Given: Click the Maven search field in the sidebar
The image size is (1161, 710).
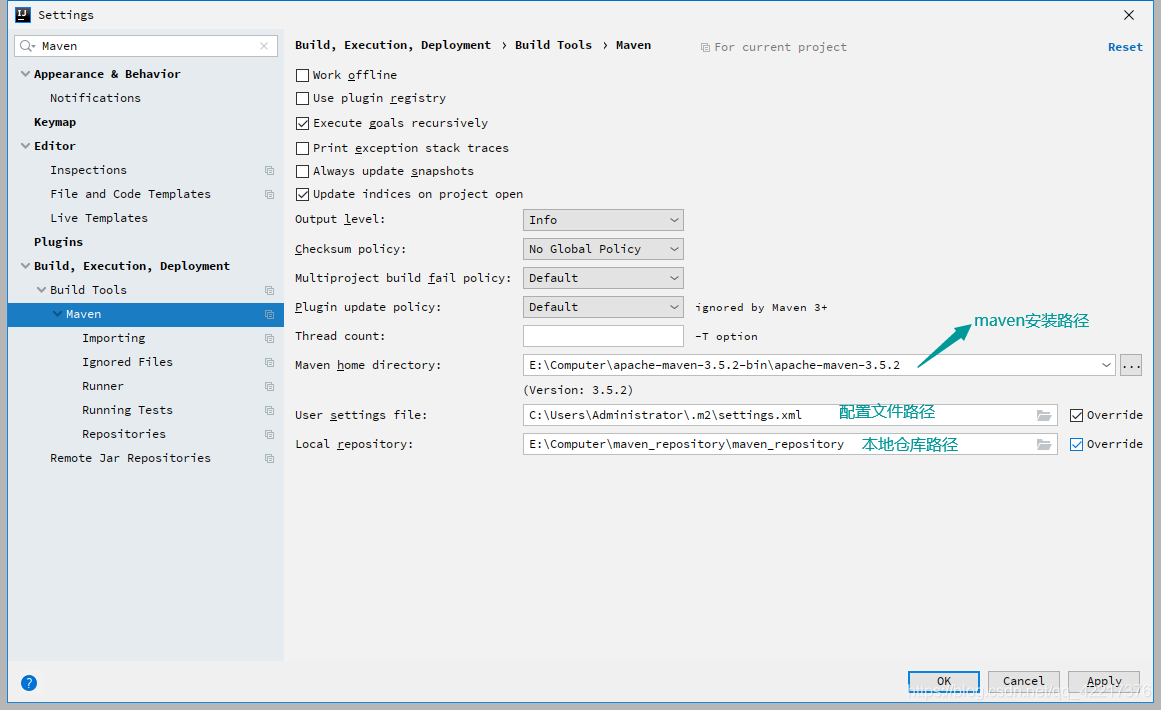Looking at the screenshot, I should (x=146, y=46).
